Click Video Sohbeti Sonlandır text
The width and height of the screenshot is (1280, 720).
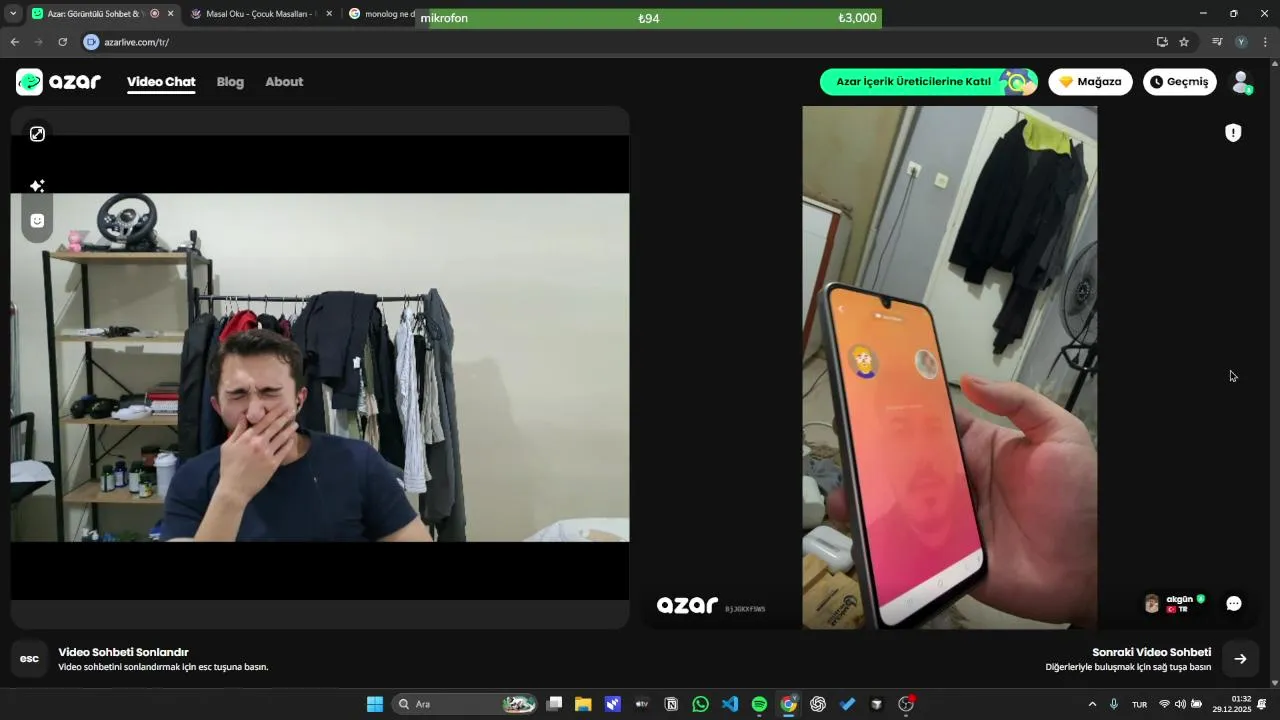click(123, 652)
